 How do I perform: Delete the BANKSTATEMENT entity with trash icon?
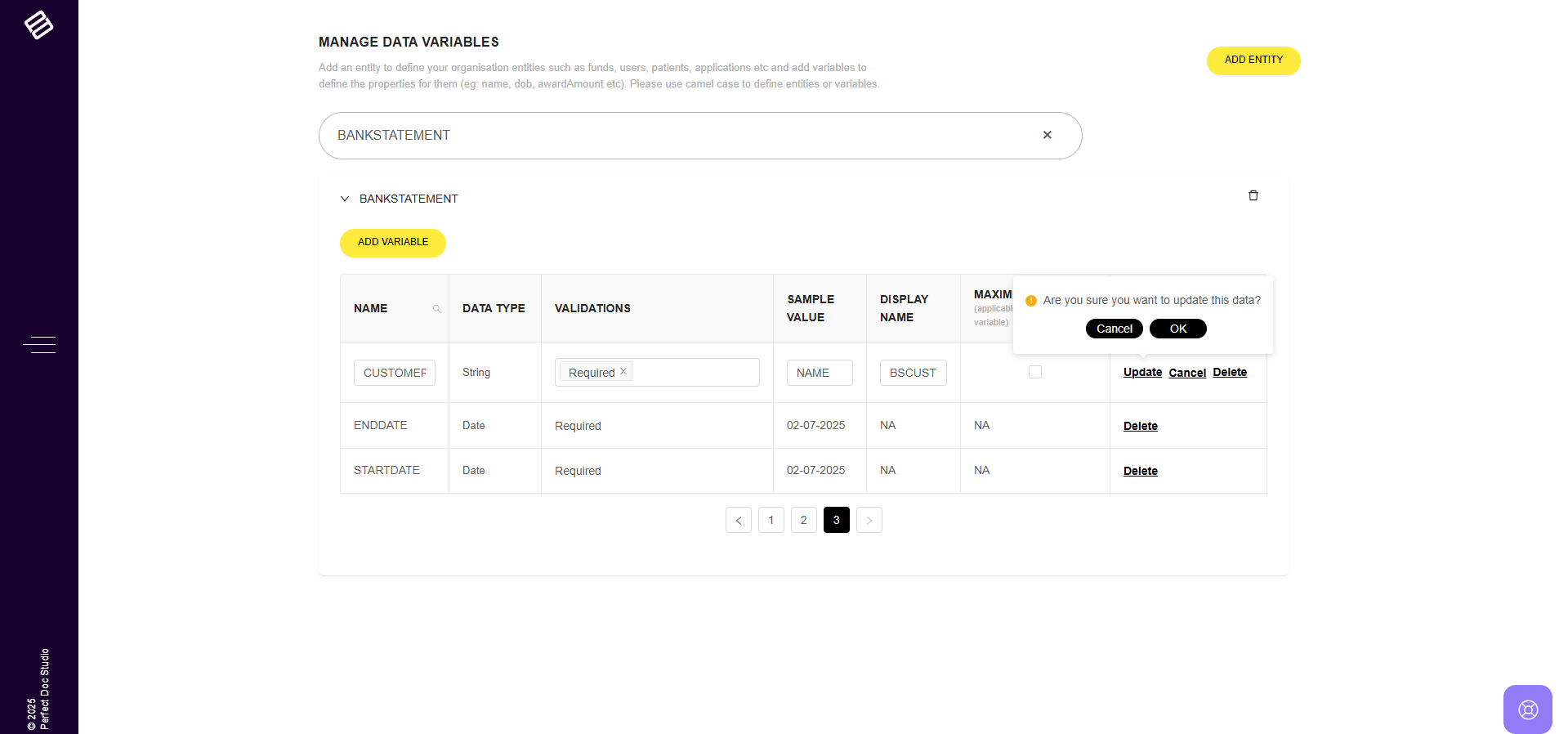click(x=1253, y=195)
